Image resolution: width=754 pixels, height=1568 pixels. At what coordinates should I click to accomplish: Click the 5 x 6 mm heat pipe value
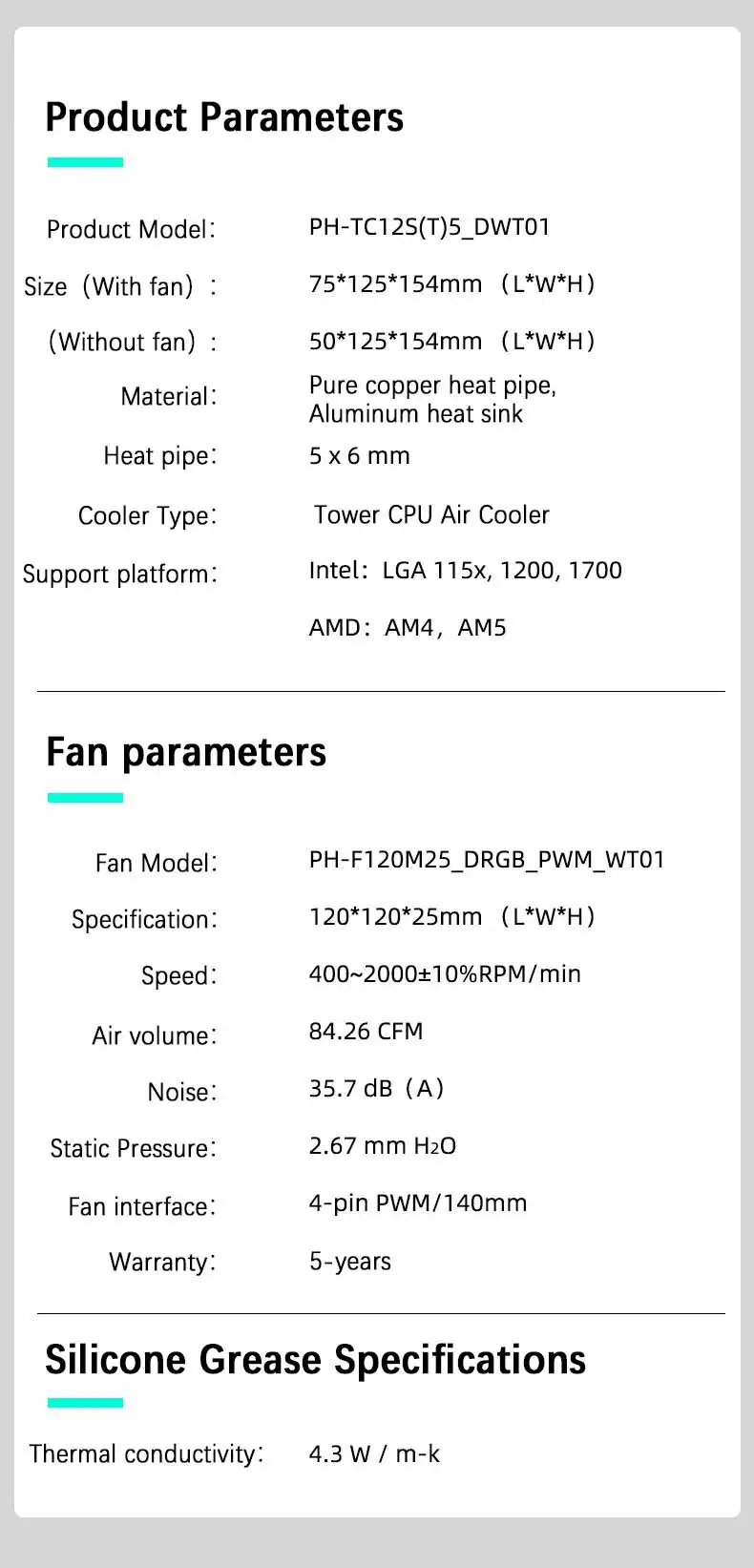(x=359, y=456)
